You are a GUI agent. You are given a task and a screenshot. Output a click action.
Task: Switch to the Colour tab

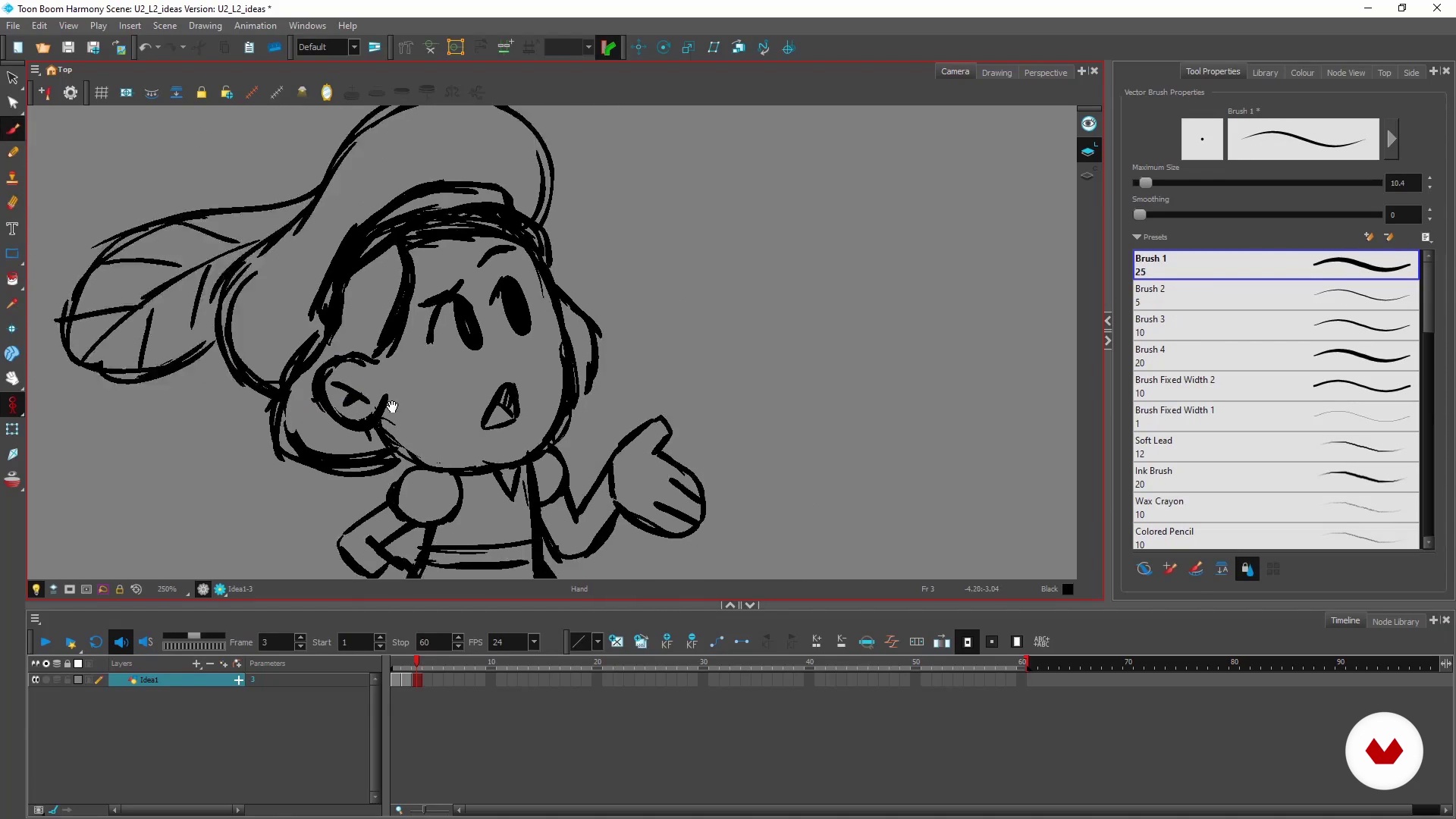pyautogui.click(x=1302, y=73)
